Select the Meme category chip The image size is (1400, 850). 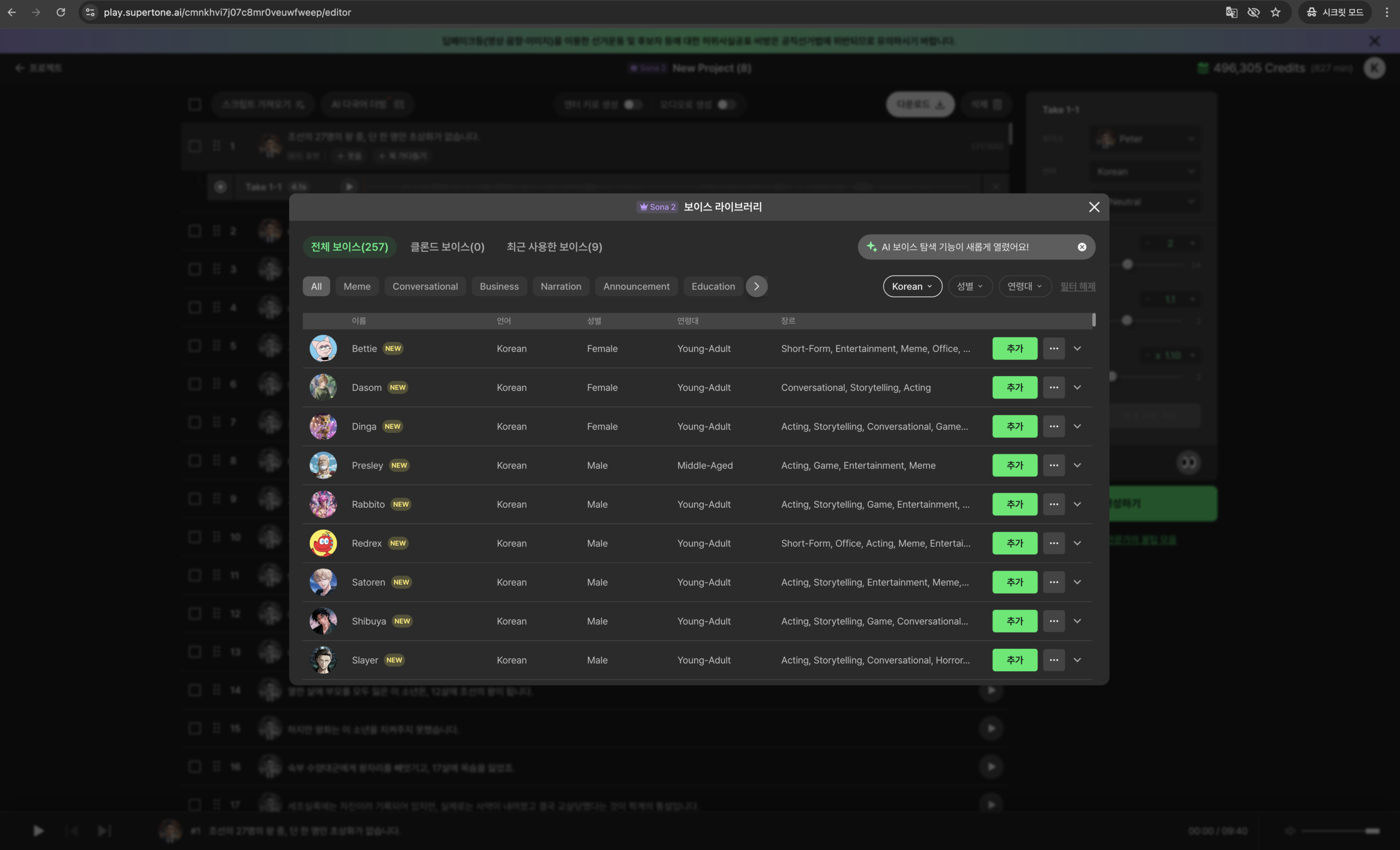357,286
